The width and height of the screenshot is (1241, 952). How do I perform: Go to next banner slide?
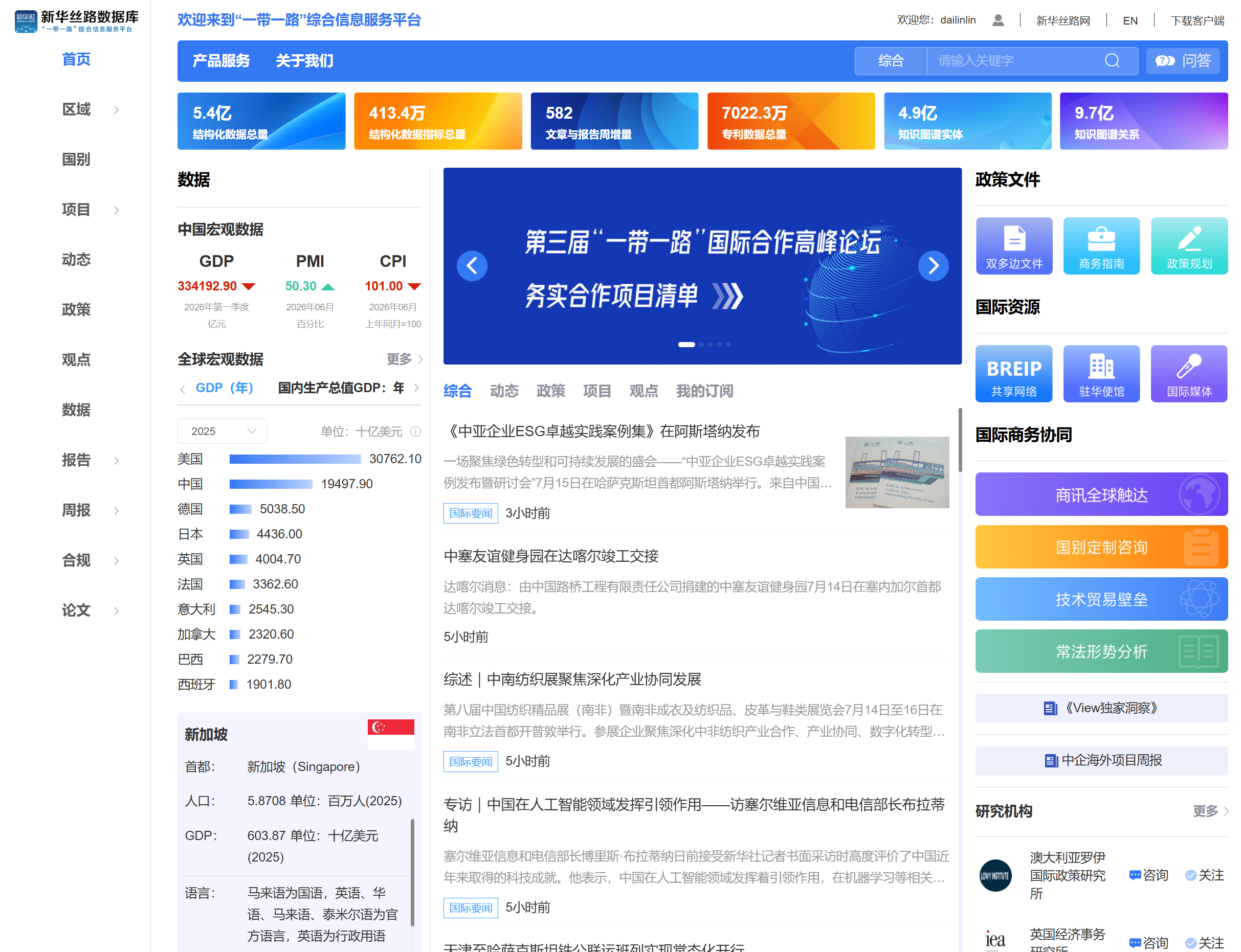click(x=933, y=265)
